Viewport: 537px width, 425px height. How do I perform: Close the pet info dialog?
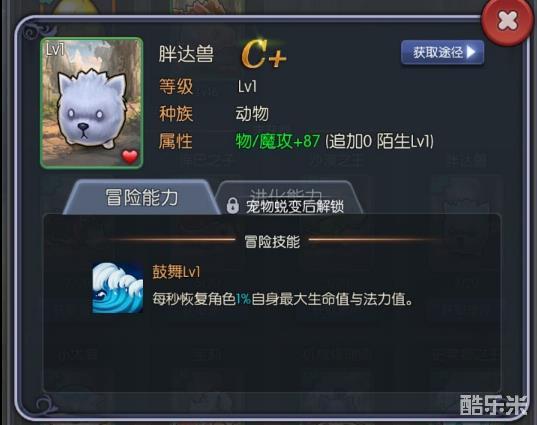tap(508, 21)
